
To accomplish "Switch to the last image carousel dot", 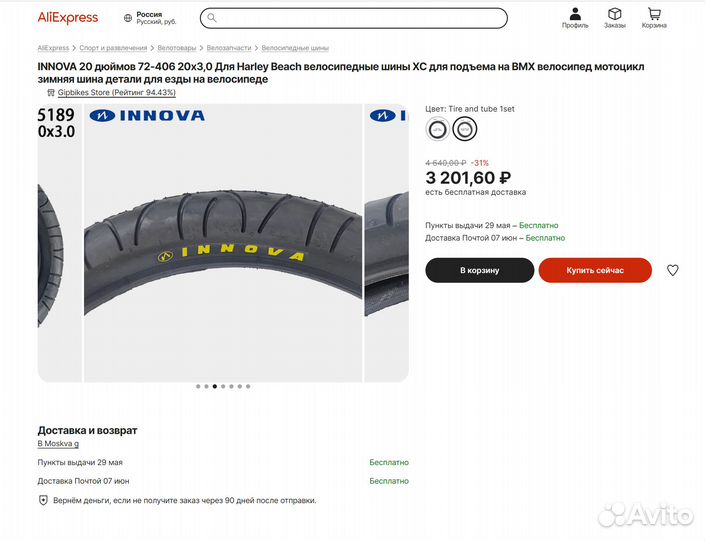I will tap(248, 386).
